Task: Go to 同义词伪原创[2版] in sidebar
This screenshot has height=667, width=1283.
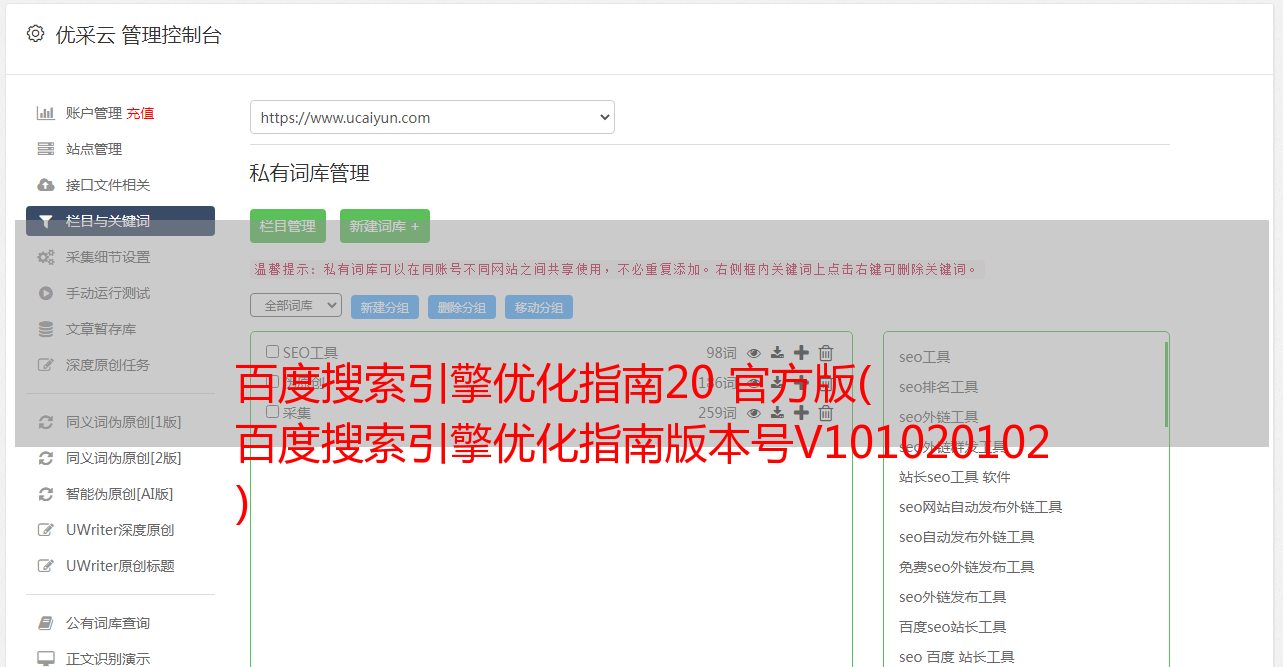Action: [124, 458]
